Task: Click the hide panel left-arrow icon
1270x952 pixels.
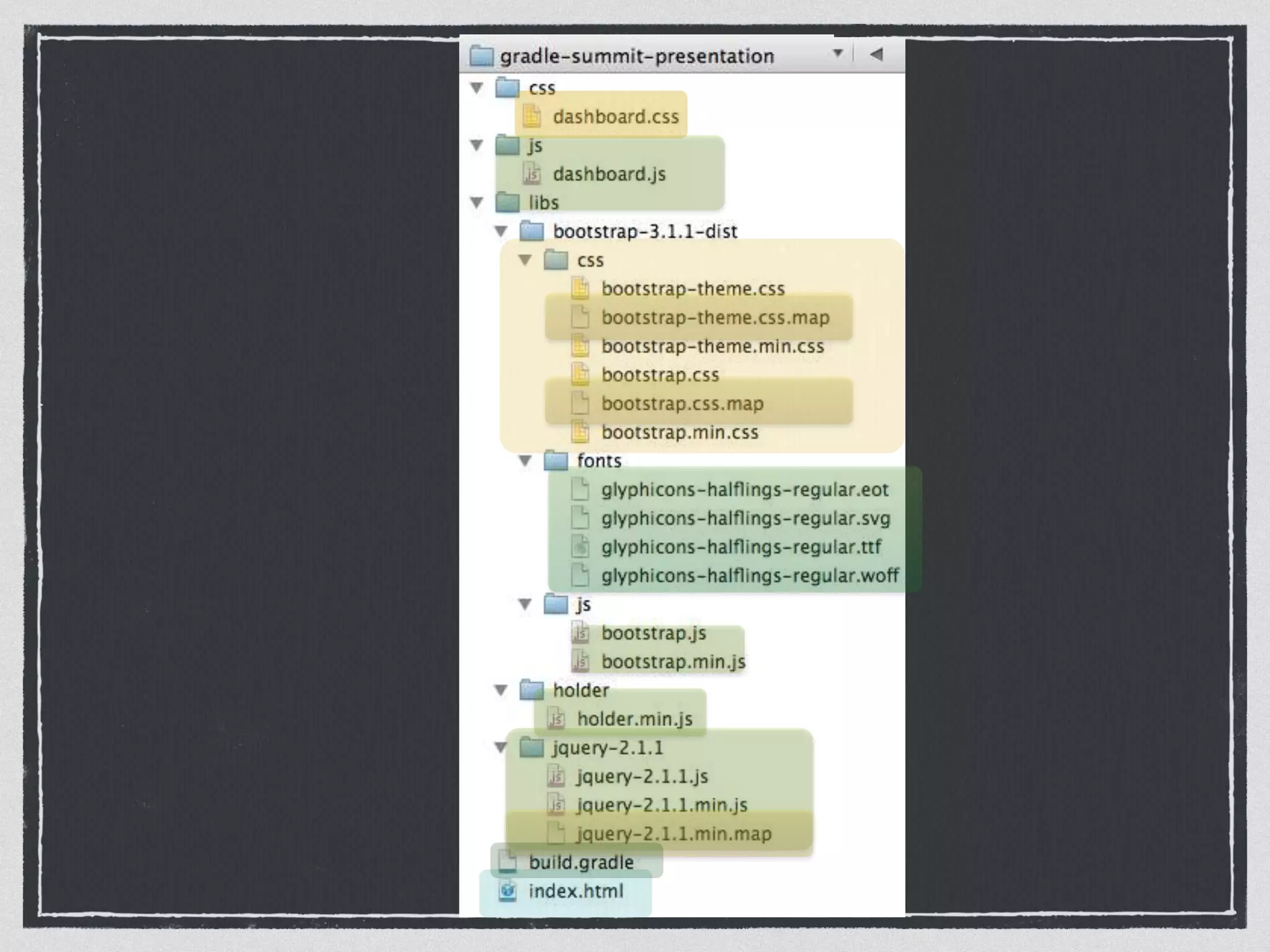Action: coord(876,54)
